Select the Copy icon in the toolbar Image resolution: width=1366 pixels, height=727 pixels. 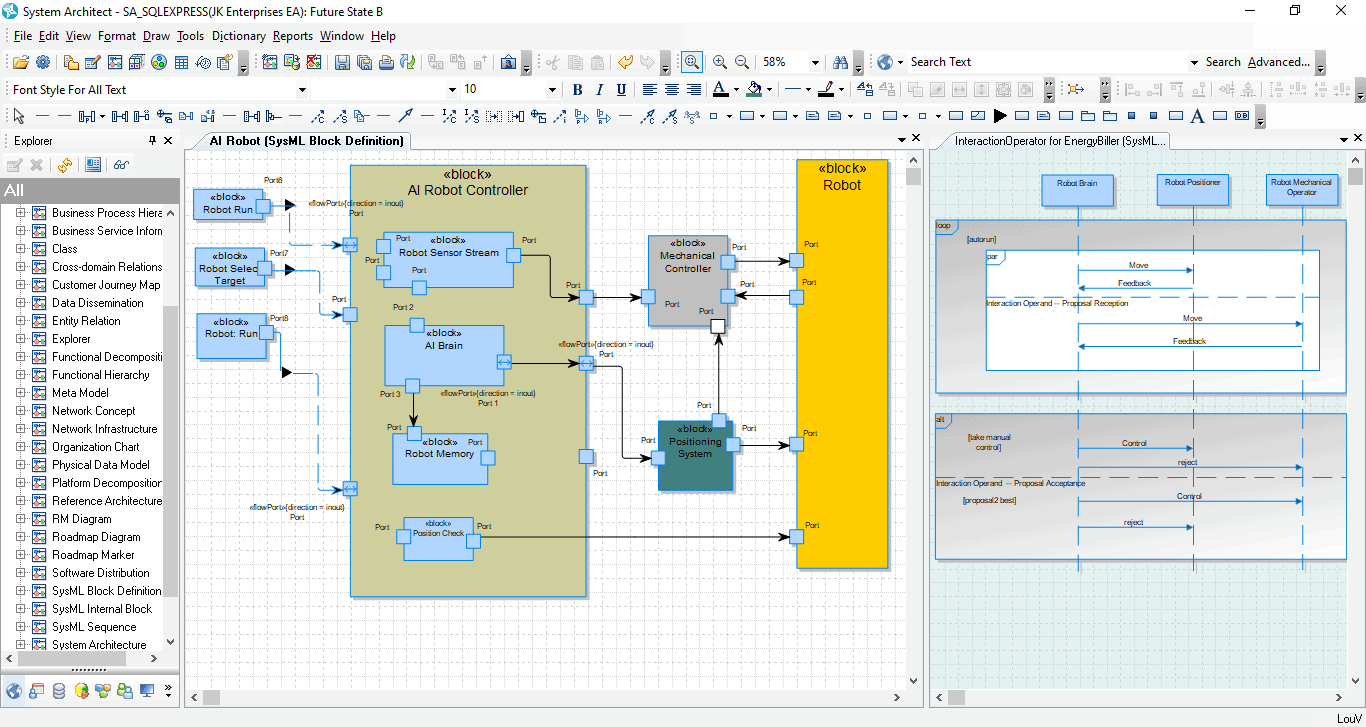(573, 62)
